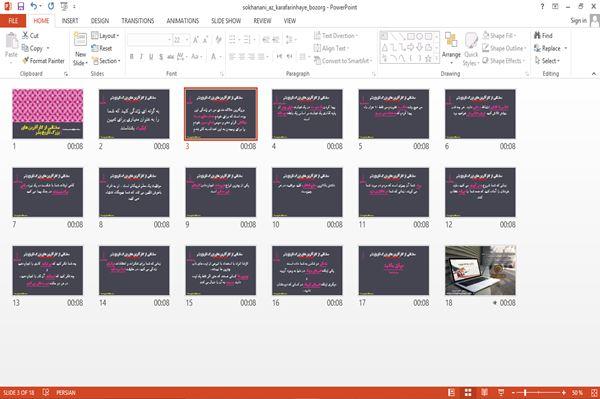
Task: Select the Format Painter tool
Action: (43, 61)
